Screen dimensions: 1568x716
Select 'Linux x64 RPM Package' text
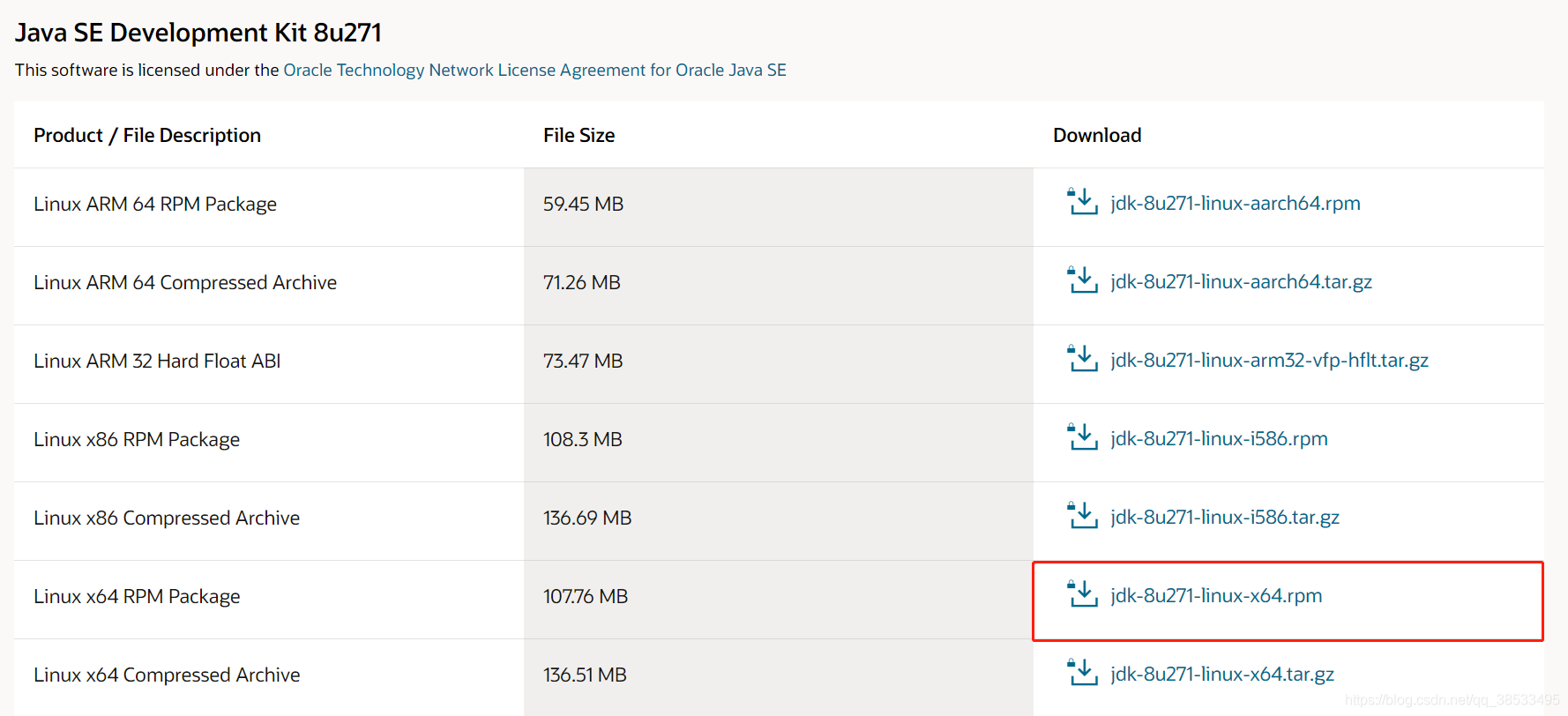137,596
